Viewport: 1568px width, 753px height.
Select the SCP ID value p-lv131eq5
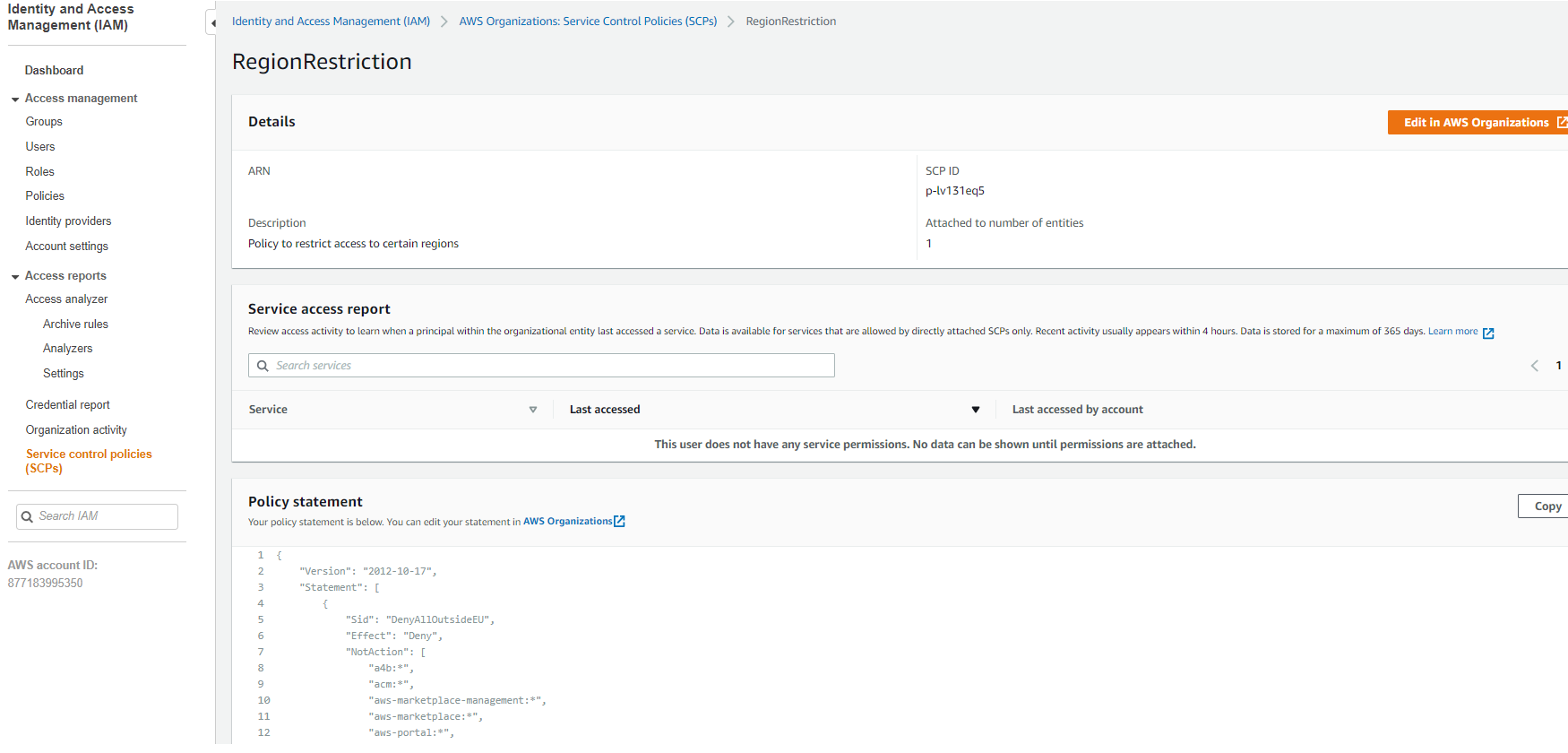pos(955,191)
